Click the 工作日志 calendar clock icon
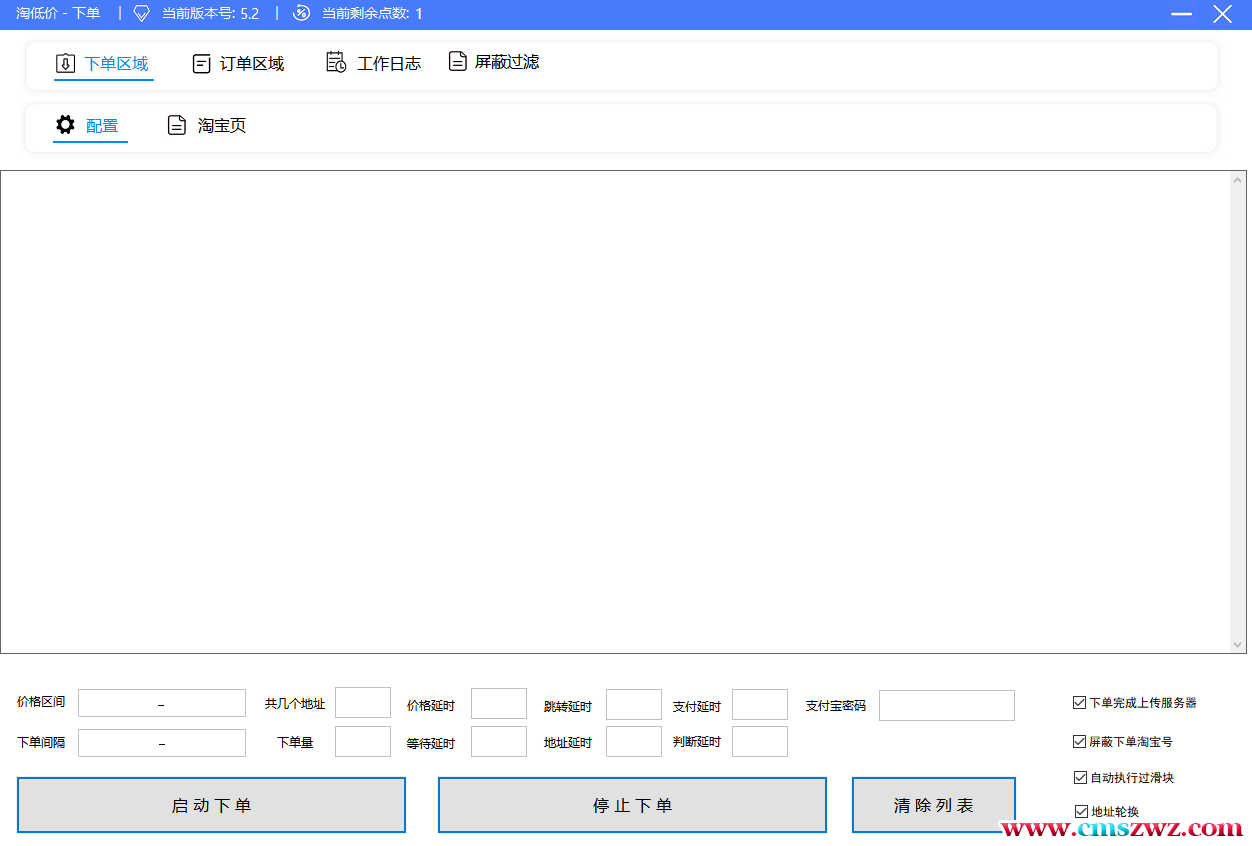This screenshot has width=1252, height=846. point(336,63)
